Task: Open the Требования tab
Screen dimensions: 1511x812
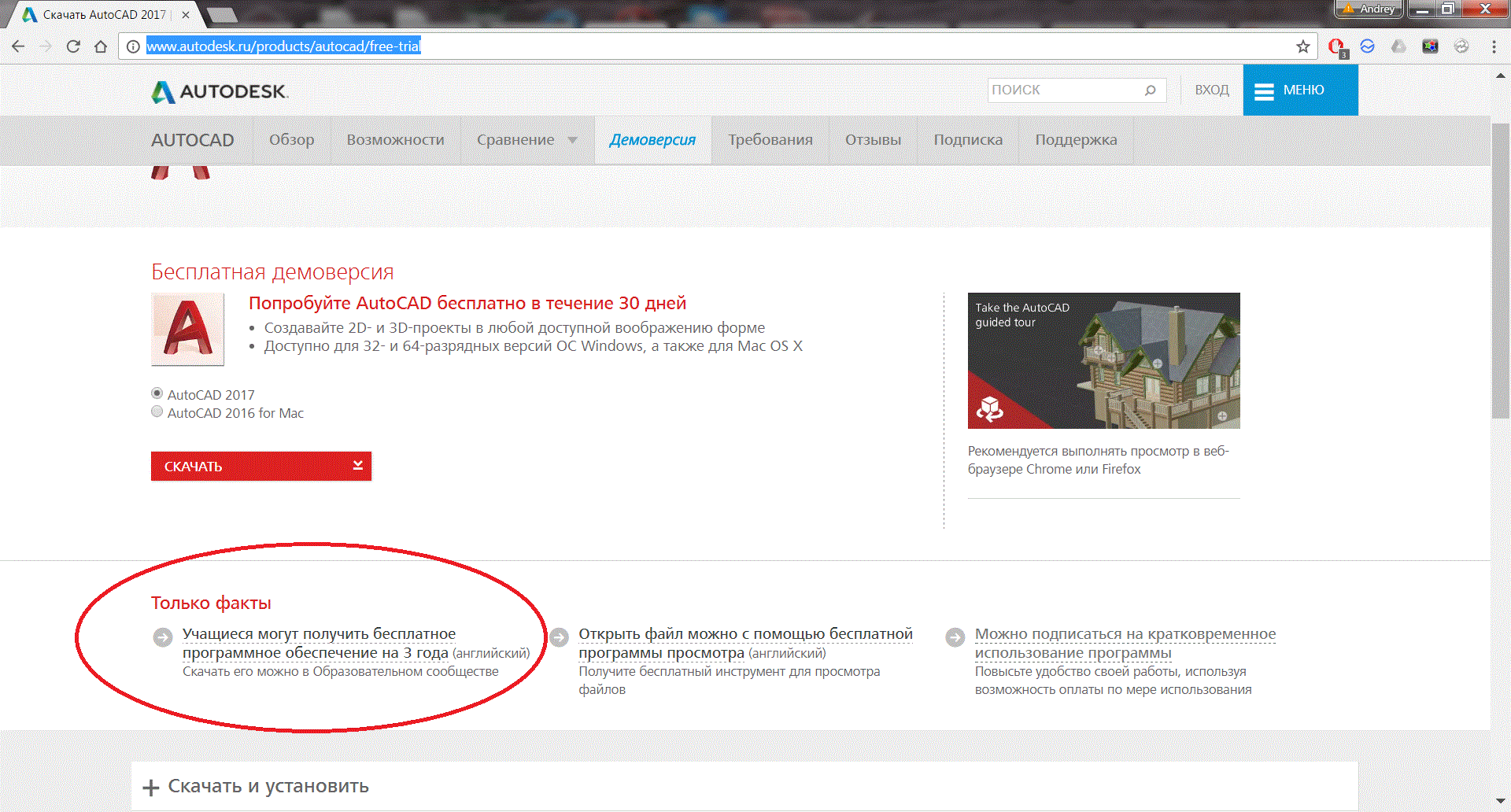Action: click(x=770, y=140)
